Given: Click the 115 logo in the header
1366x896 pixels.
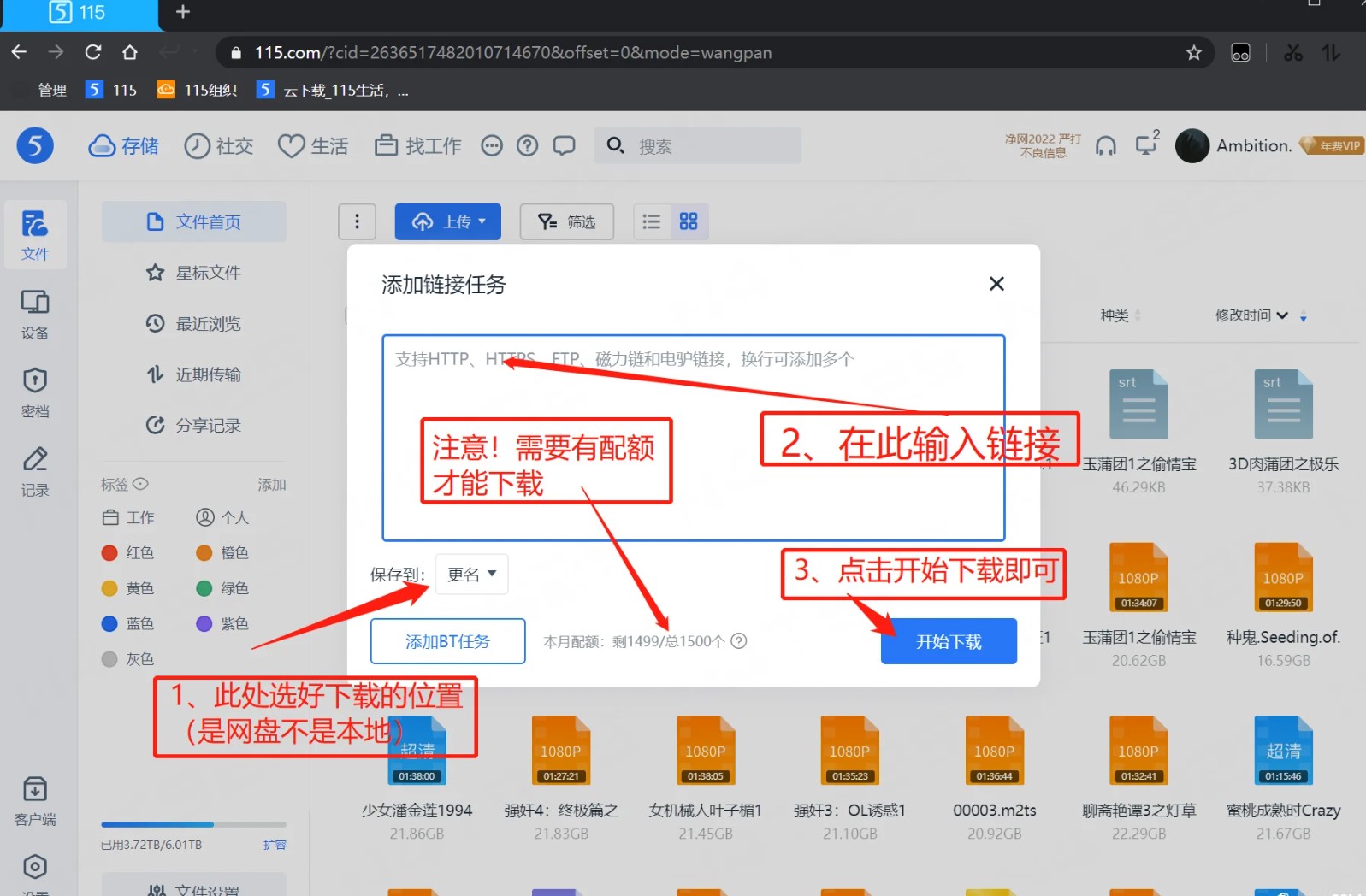Looking at the screenshot, I should [35, 146].
